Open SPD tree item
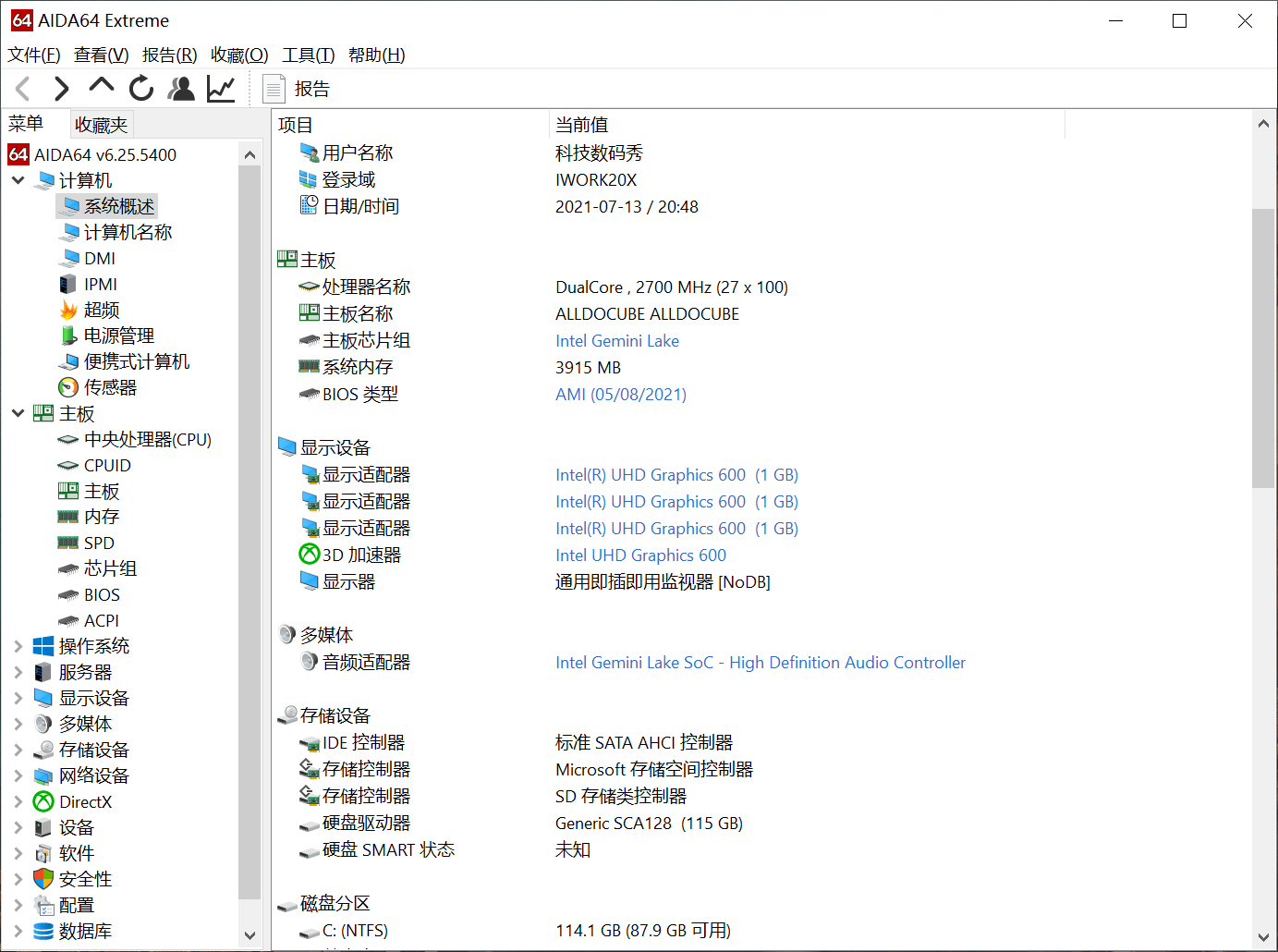This screenshot has width=1278, height=952. (x=87, y=543)
